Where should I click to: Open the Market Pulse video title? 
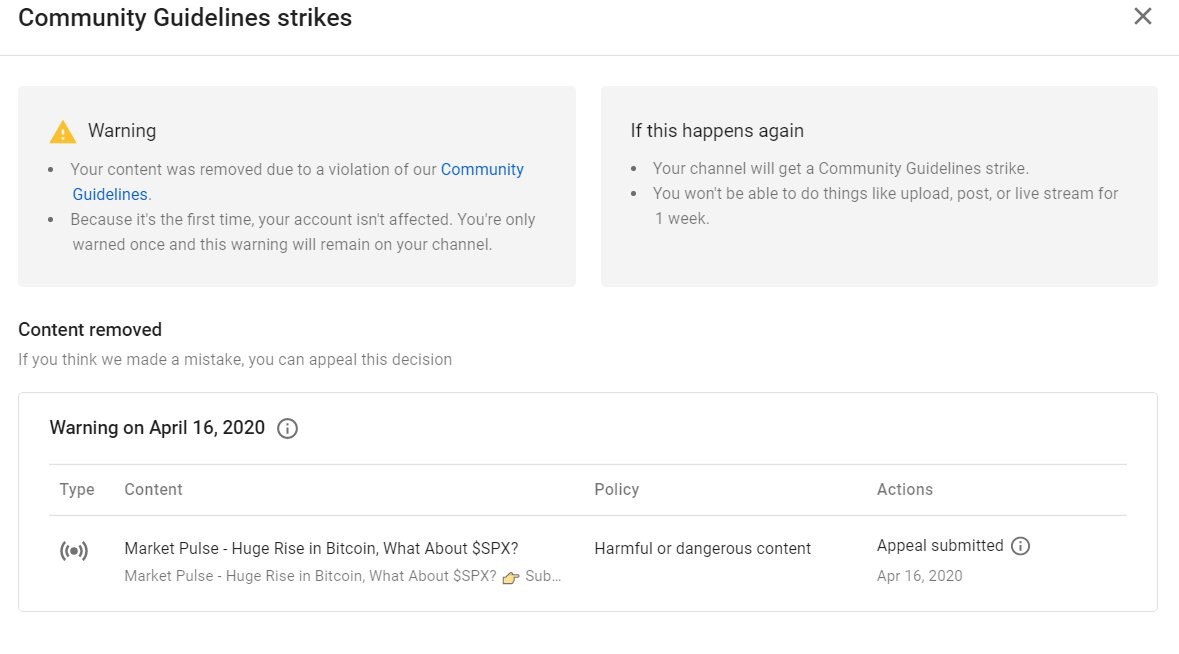[321, 548]
